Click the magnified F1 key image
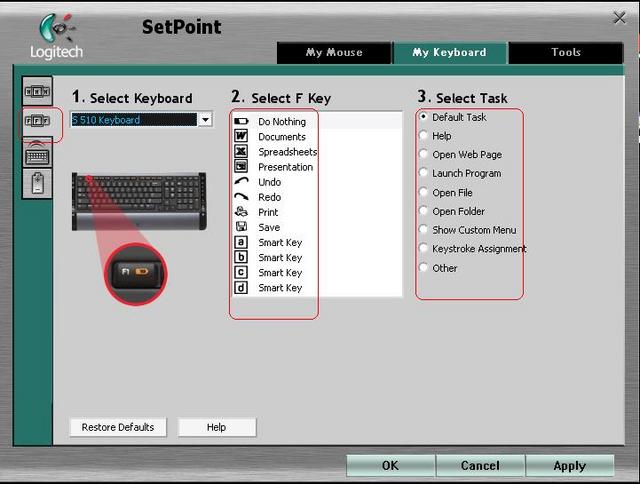 pyautogui.click(x=136, y=274)
